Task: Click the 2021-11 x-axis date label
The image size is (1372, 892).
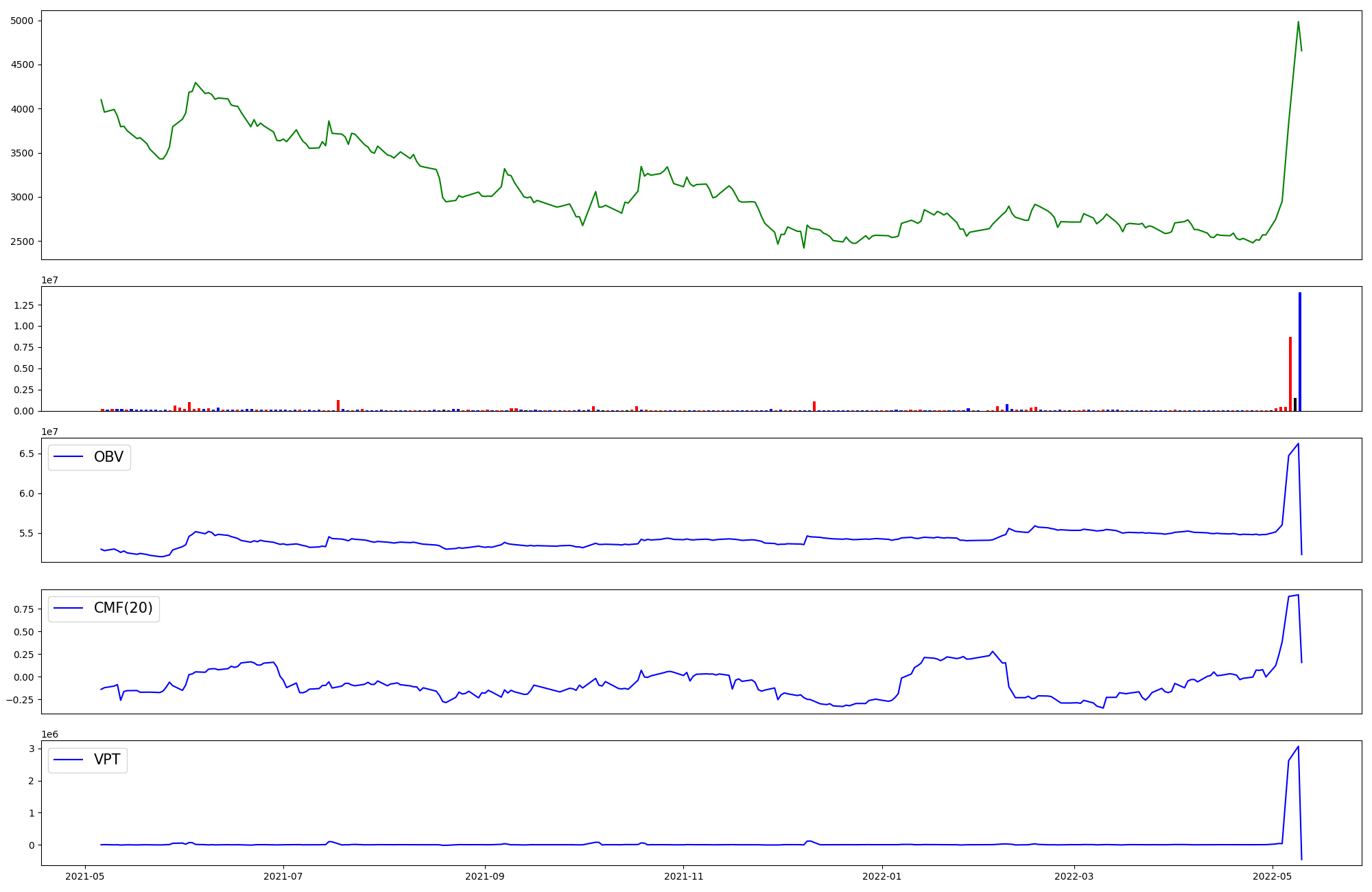Action: pyautogui.click(x=683, y=876)
